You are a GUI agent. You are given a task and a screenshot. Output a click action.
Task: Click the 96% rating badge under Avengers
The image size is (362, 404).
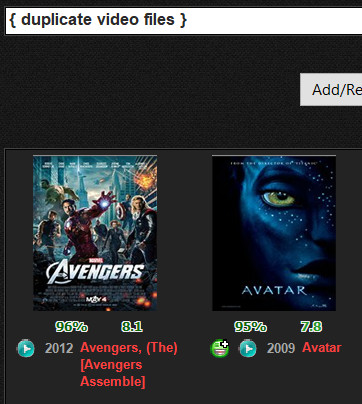tap(71, 327)
